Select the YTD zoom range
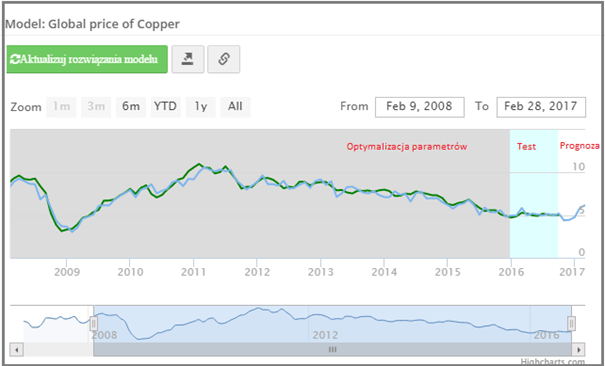Image resolution: width=605 pixels, height=366 pixels. point(166,107)
